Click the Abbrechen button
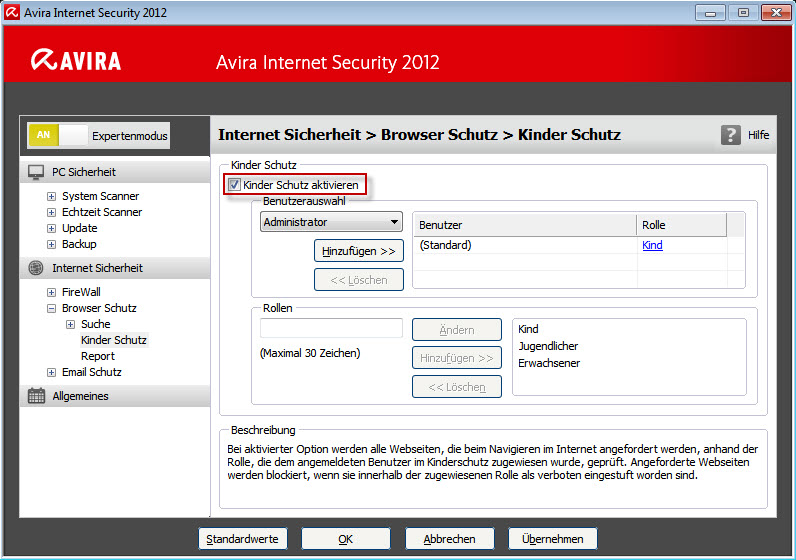The image size is (796, 560). click(450, 539)
